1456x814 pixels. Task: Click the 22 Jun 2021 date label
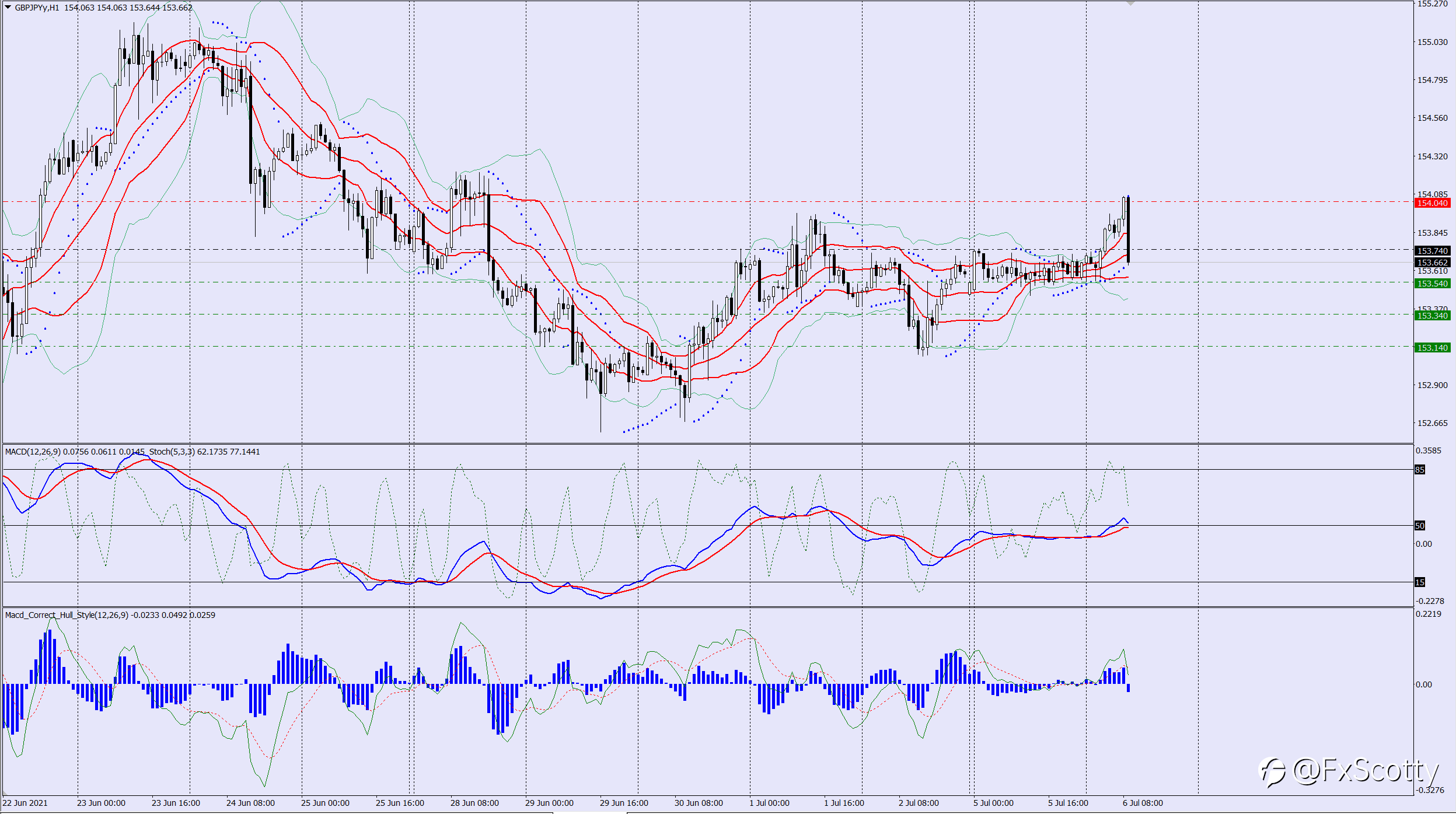click(25, 803)
